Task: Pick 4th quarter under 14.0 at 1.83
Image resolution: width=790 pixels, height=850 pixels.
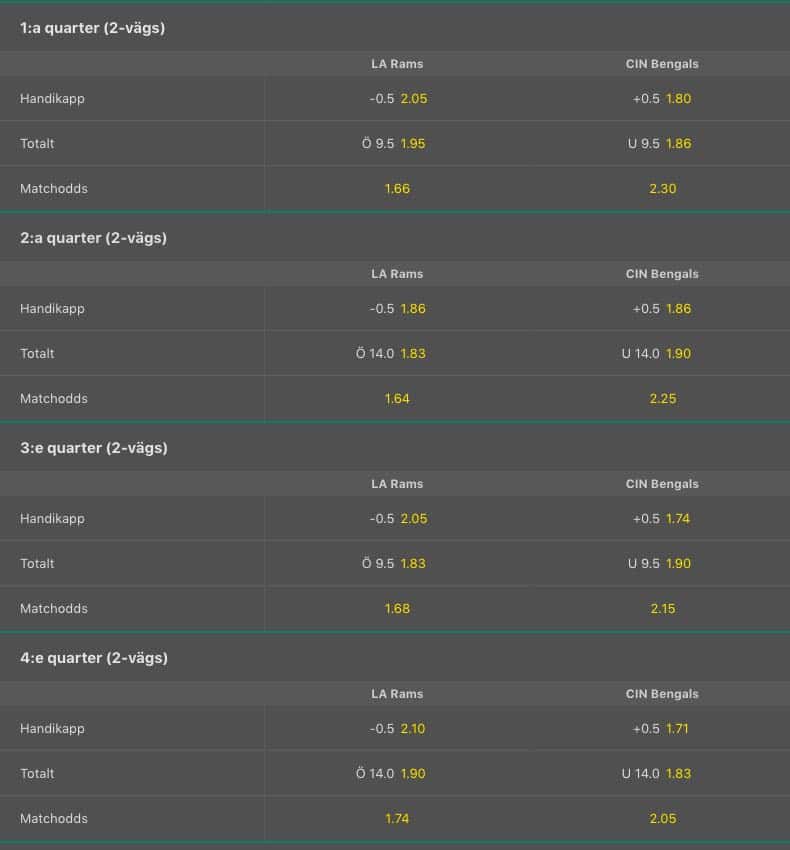Action: click(x=661, y=774)
